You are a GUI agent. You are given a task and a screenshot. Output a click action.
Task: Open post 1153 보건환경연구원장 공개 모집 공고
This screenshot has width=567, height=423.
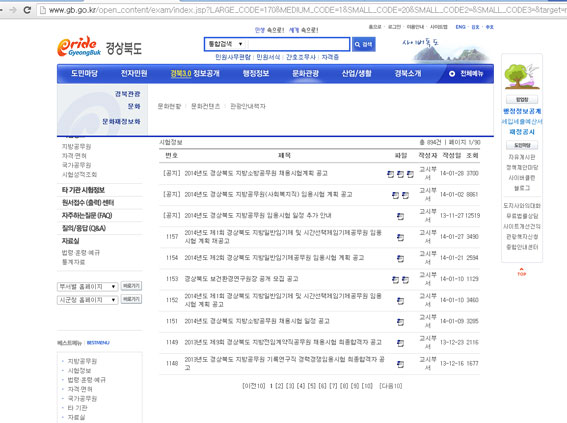click(x=241, y=279)
